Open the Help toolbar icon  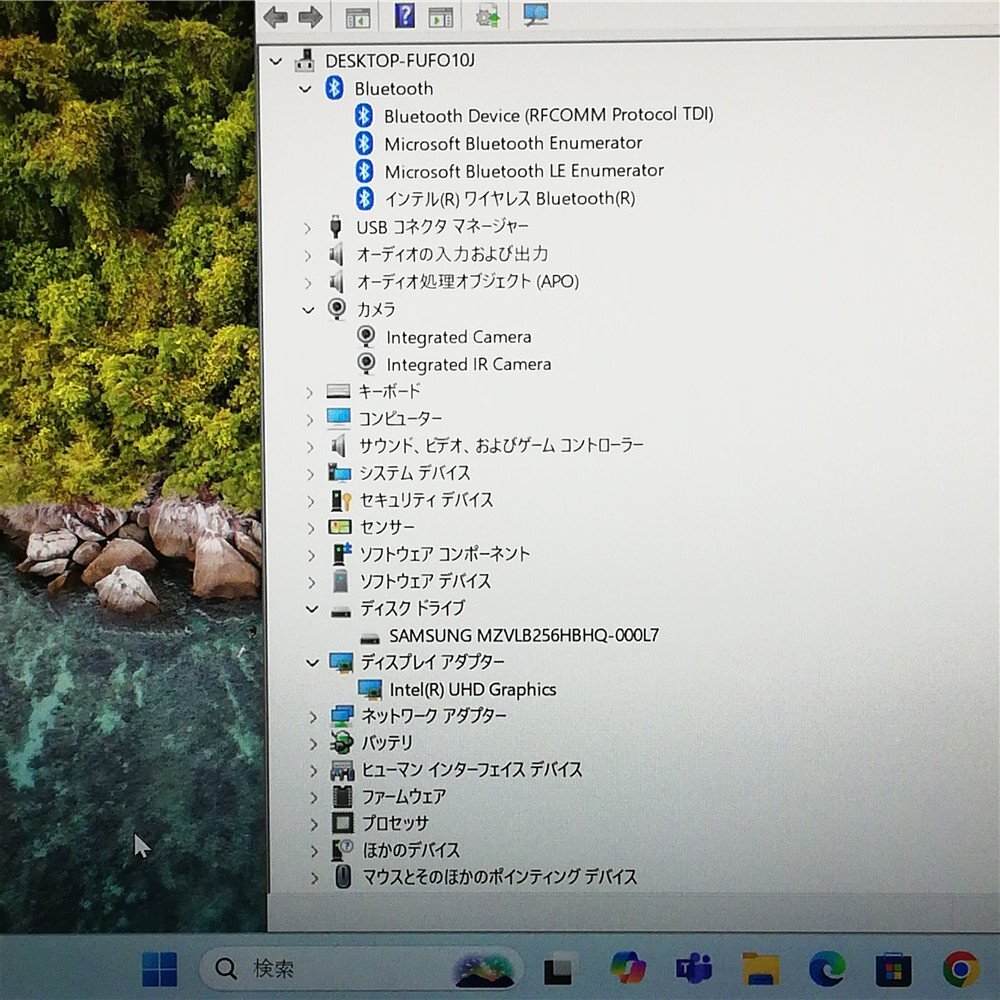tap(405, 15)
